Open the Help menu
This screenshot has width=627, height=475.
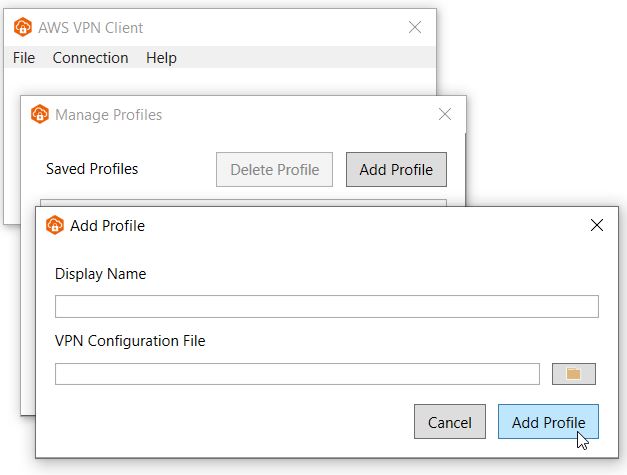(161, 58)
